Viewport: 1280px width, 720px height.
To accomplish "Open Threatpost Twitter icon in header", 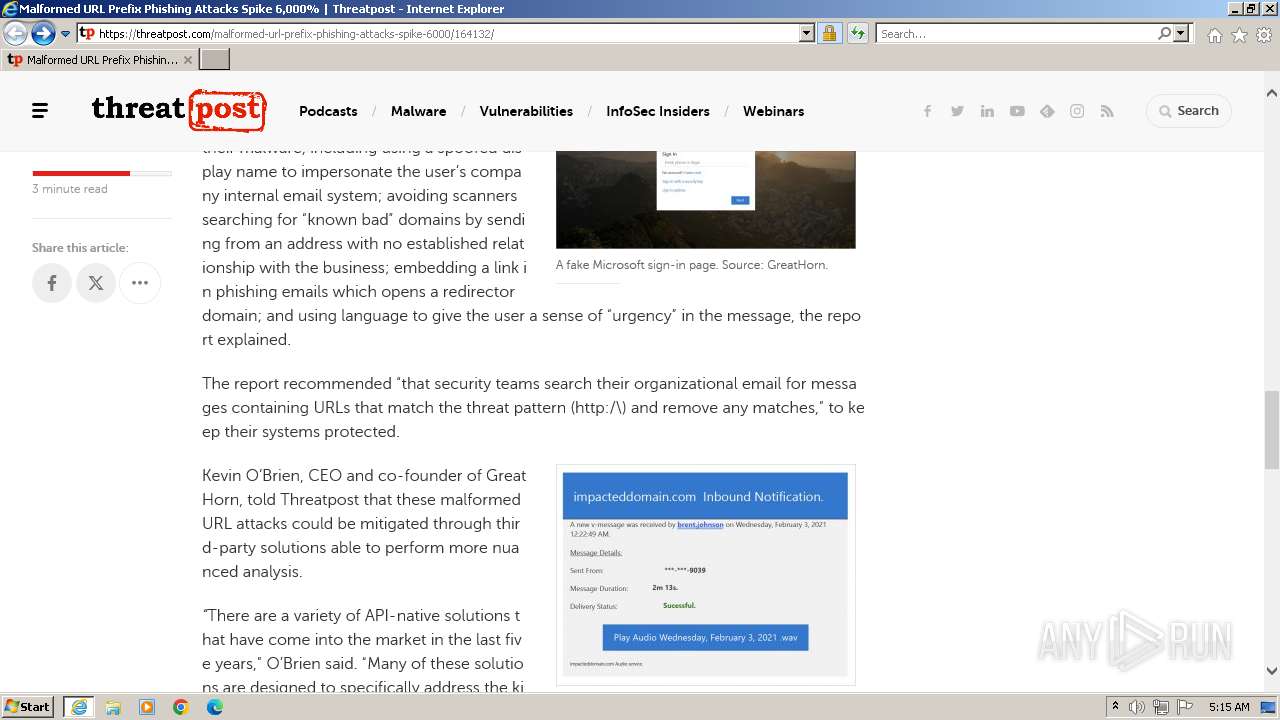I will click(x=957, y=111).
